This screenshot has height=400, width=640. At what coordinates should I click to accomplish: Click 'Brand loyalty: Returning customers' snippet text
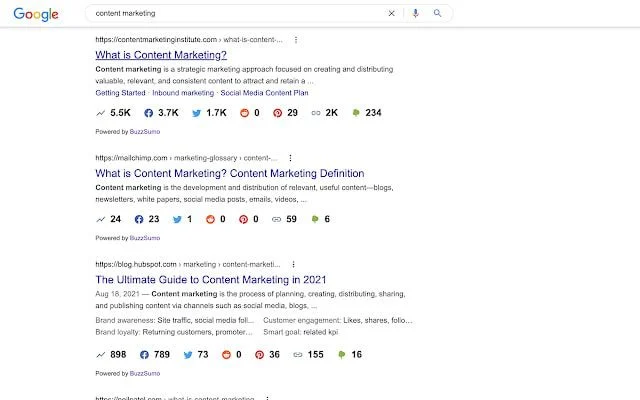[174, 332]
